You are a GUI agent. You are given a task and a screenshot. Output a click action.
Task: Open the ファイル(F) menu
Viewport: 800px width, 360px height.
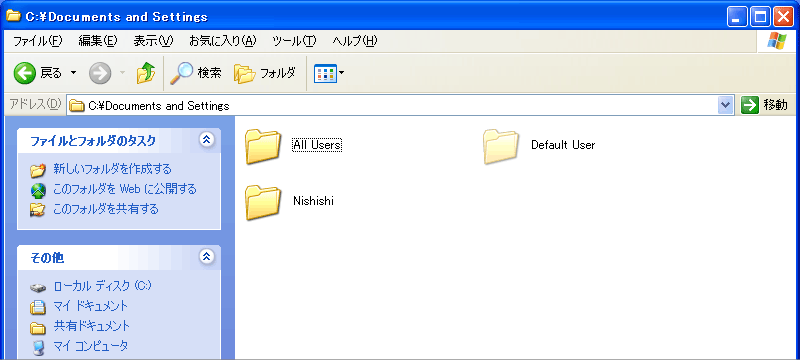38,41
